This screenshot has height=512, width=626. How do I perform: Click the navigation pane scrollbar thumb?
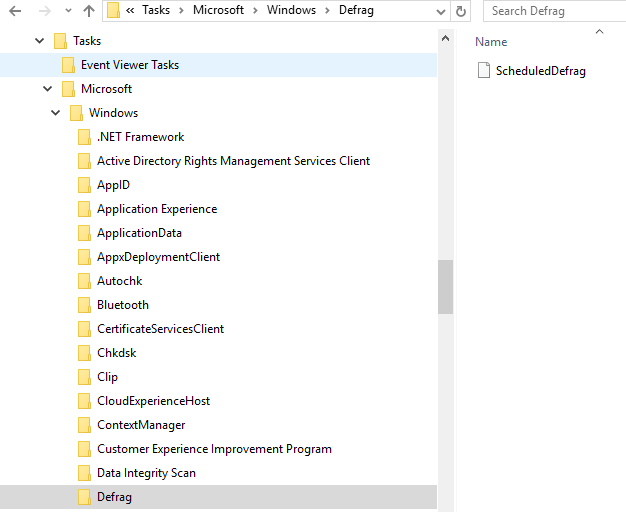pos(445,287)
